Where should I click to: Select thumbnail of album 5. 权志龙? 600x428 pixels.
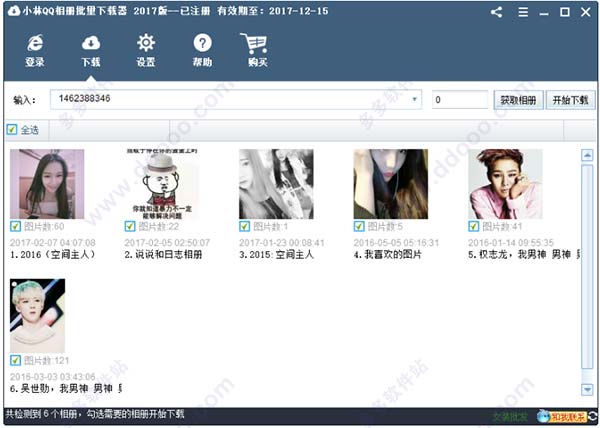coord(505,184)
